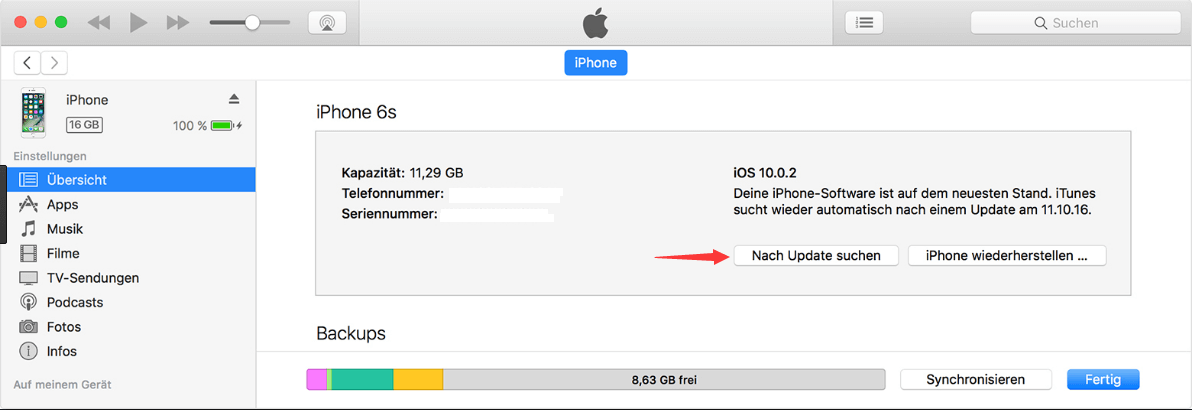Click the red close window button
The image size is (1192, 410).
(x=21, y=23)
